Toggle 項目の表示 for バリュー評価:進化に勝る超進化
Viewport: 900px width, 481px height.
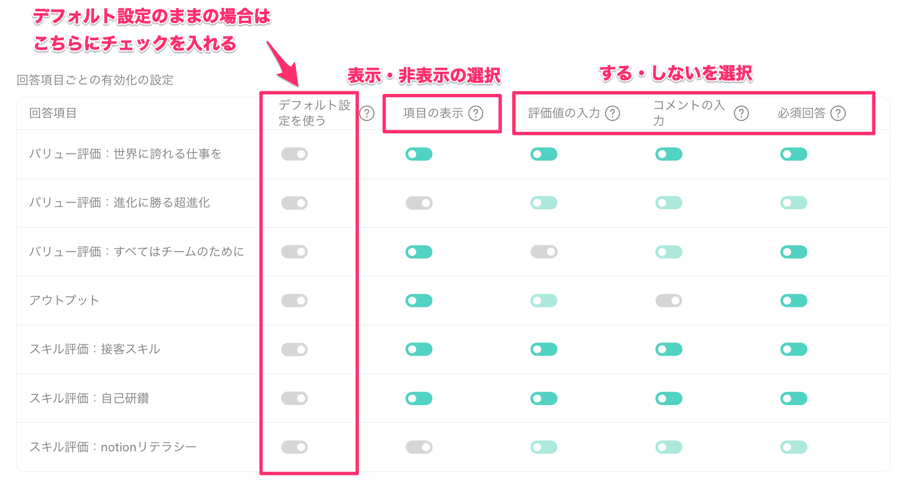tap(419, 203)
